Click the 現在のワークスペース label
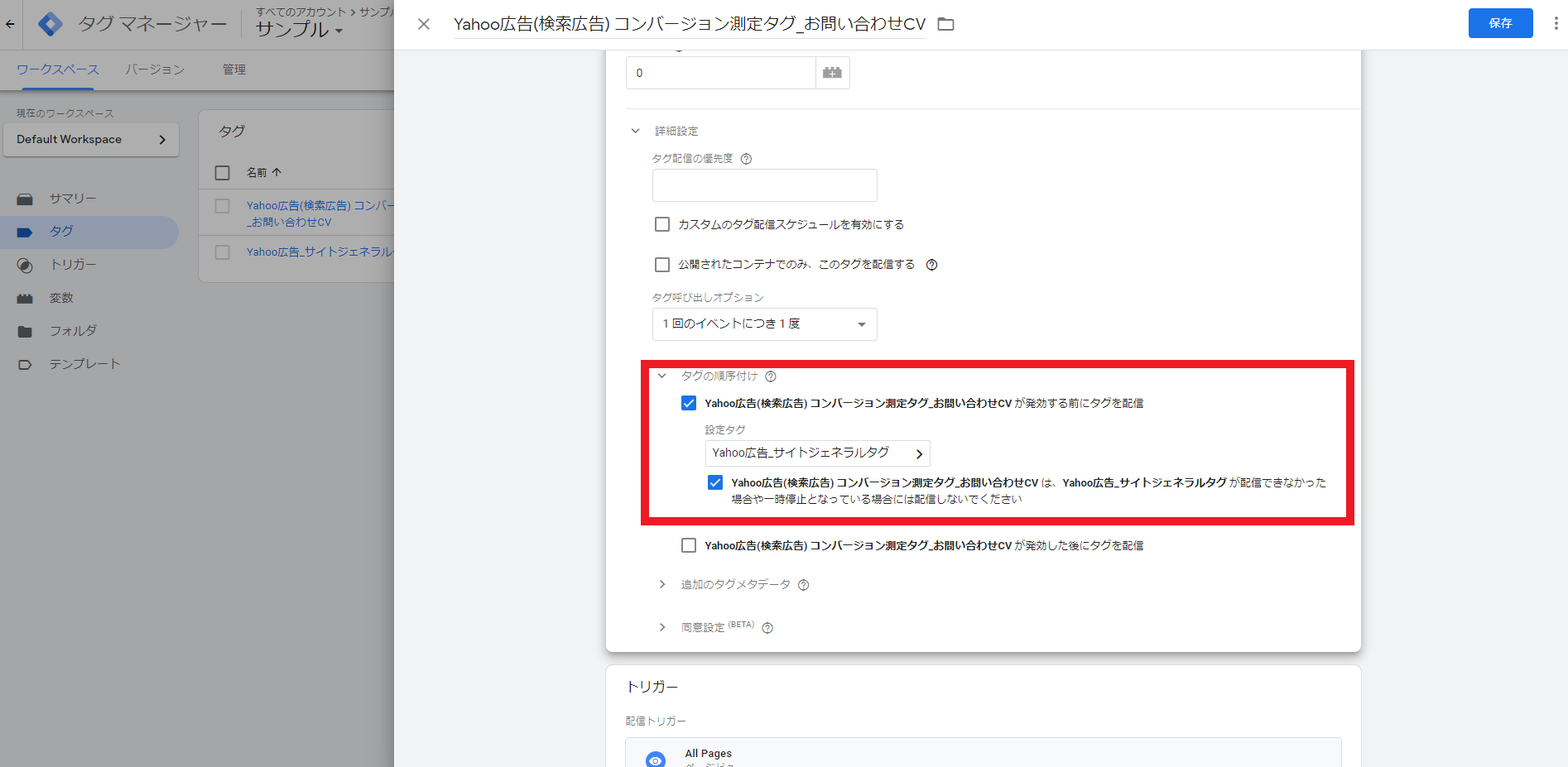This screenshot has width=1568, height=767. [65, 113]
